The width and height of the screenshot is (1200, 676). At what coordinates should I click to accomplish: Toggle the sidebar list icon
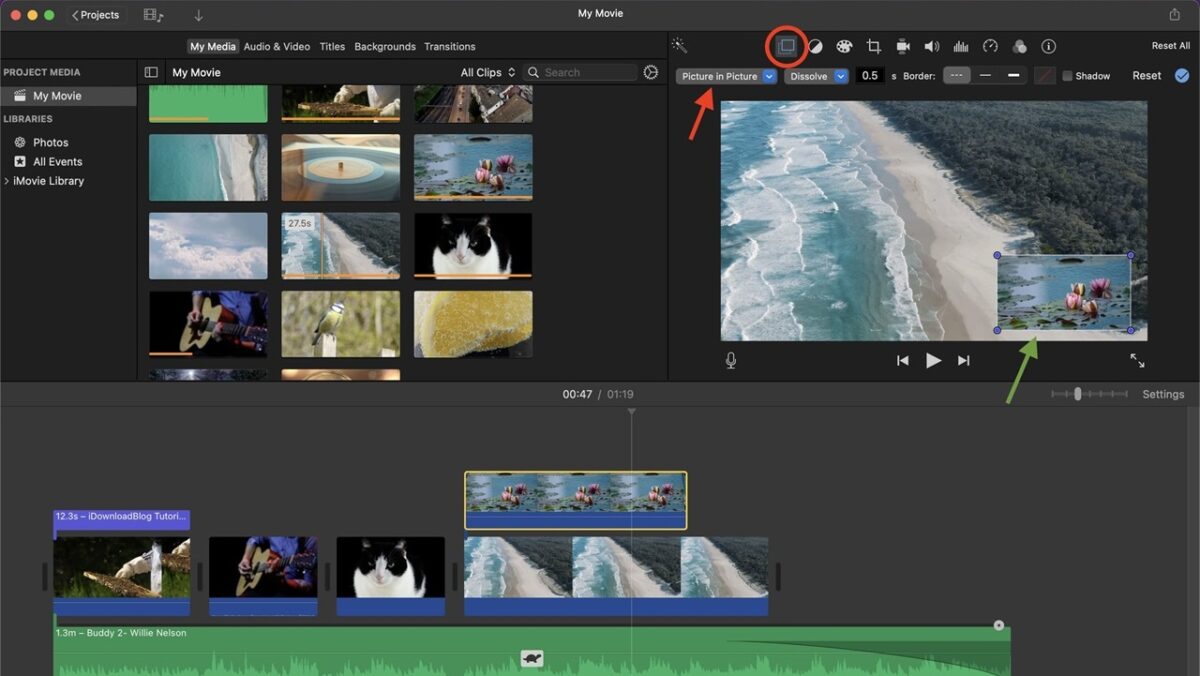pyautogui.click(x=151, y=72)
